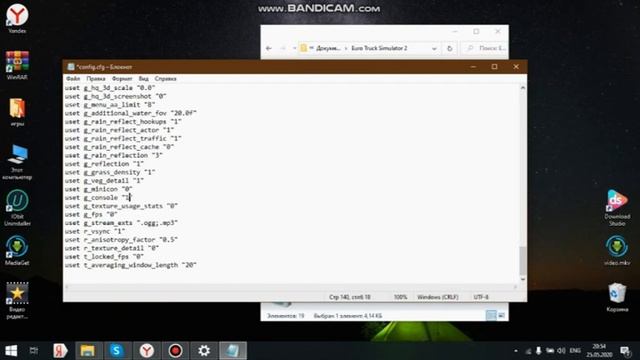The width and height of the screenshot is (640, 360).
Task: Switch the ENG input language indicator
Action: [575, 351]
